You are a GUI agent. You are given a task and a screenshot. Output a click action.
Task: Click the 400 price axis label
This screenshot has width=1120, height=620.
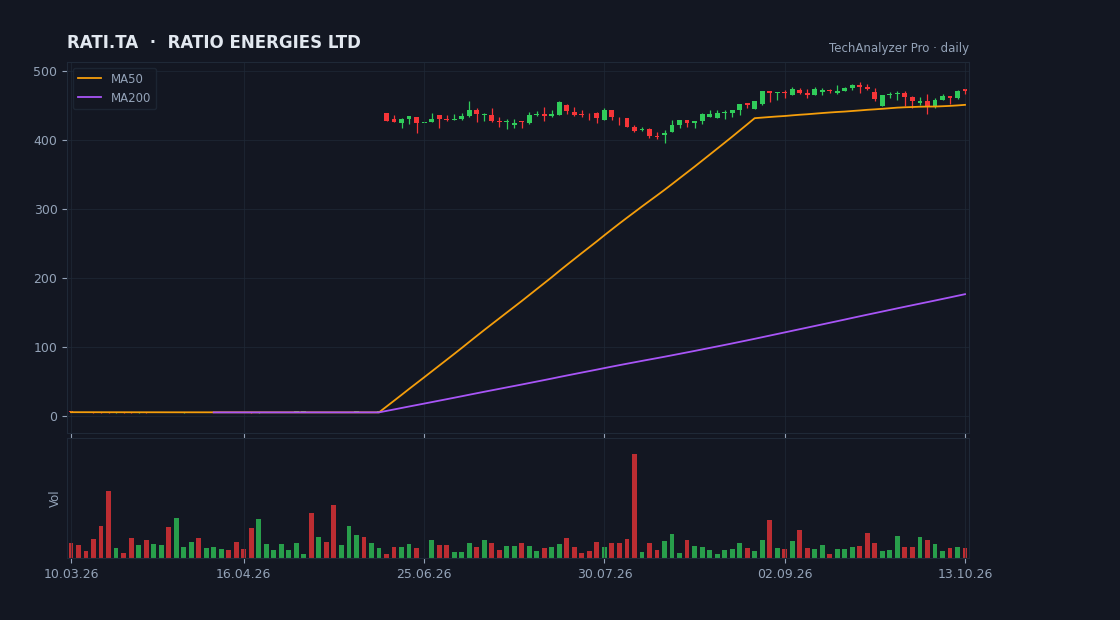tap(46, 141)
